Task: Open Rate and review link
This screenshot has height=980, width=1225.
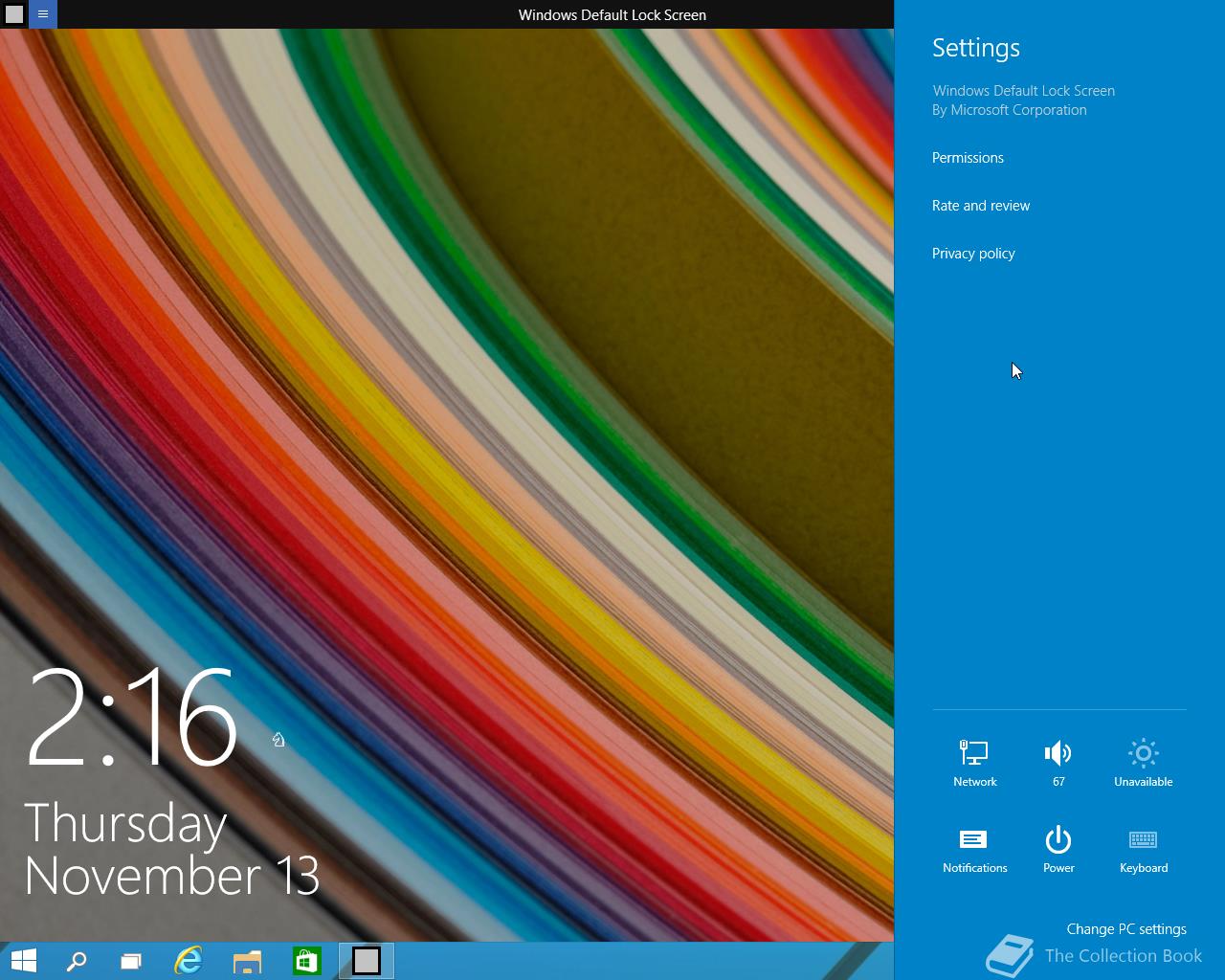Action: (x=981, y=206)
